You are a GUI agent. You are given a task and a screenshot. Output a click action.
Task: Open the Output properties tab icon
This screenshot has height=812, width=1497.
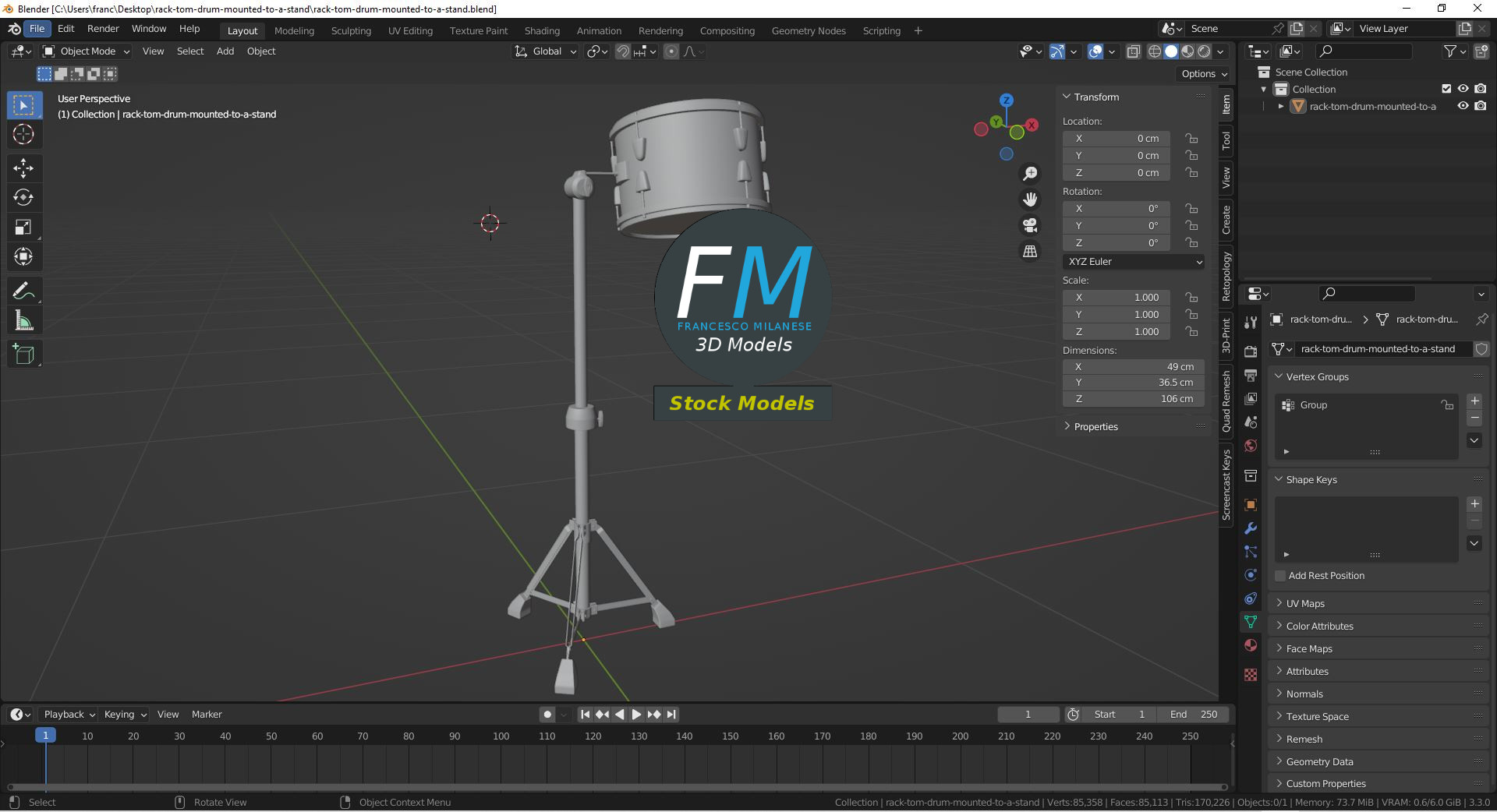(x=1251, y=375)
